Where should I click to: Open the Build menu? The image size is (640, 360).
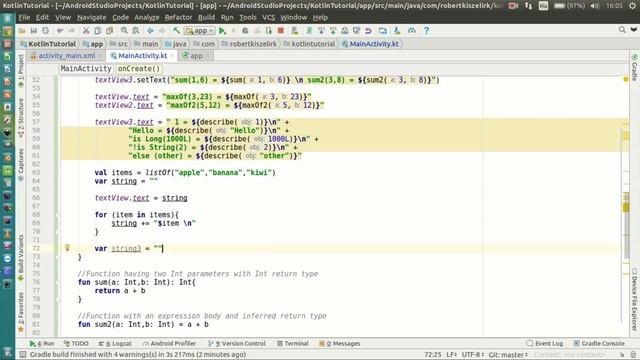click(206, 17)
